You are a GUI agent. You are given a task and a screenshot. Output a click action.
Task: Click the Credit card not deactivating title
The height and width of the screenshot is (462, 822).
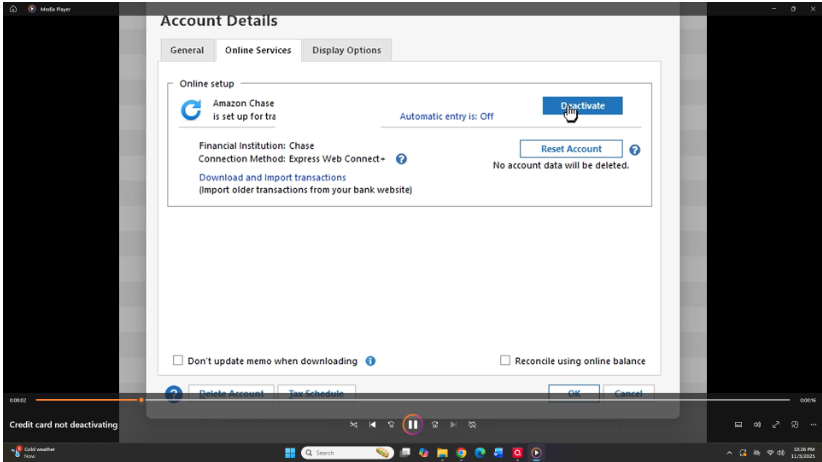click(63, 425)
